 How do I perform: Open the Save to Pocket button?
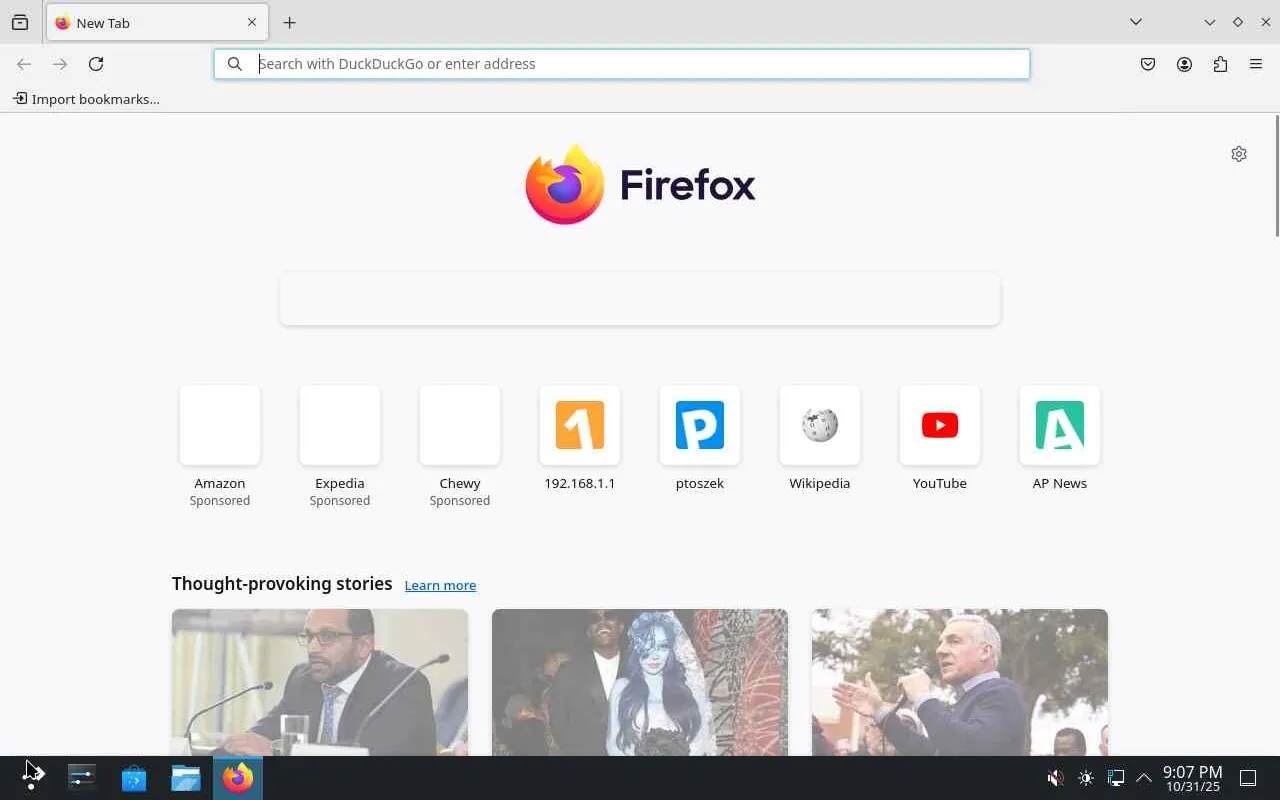point(1148,64)
